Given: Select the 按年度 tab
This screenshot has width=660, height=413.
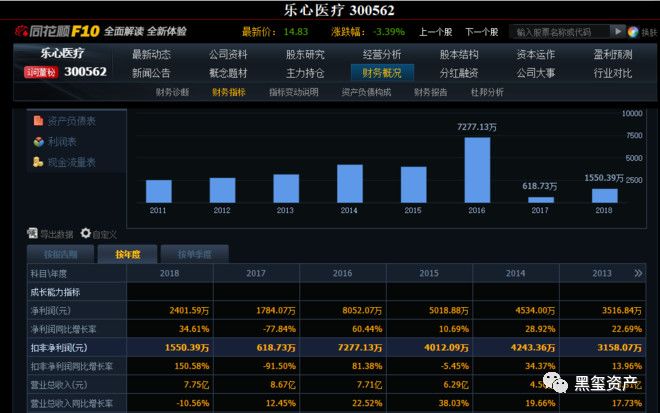Looking at the screenshot, I should (128, 254).
